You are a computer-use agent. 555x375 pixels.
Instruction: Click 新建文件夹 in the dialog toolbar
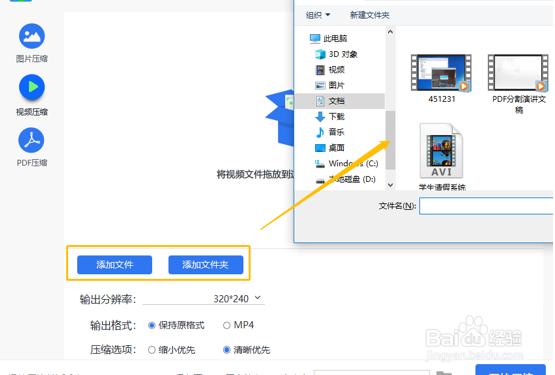coord(370,15)
